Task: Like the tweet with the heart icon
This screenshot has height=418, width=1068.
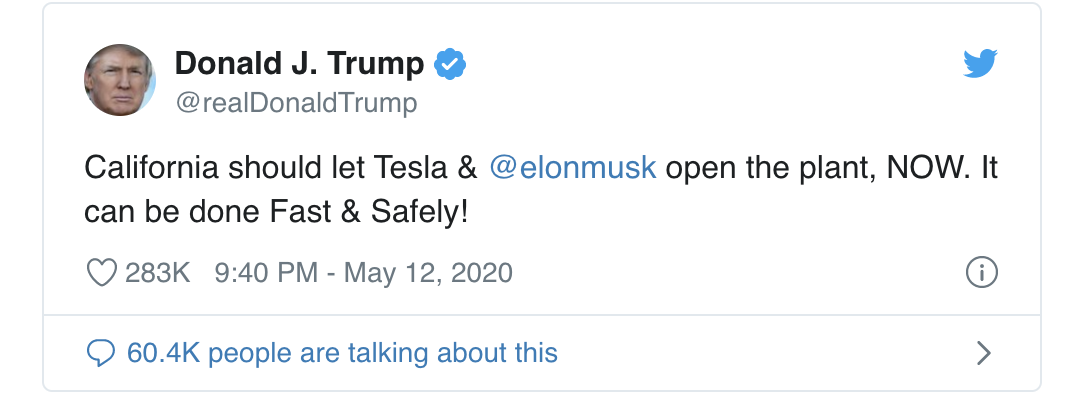Action: pyautogui.click(x=102, y=272)
